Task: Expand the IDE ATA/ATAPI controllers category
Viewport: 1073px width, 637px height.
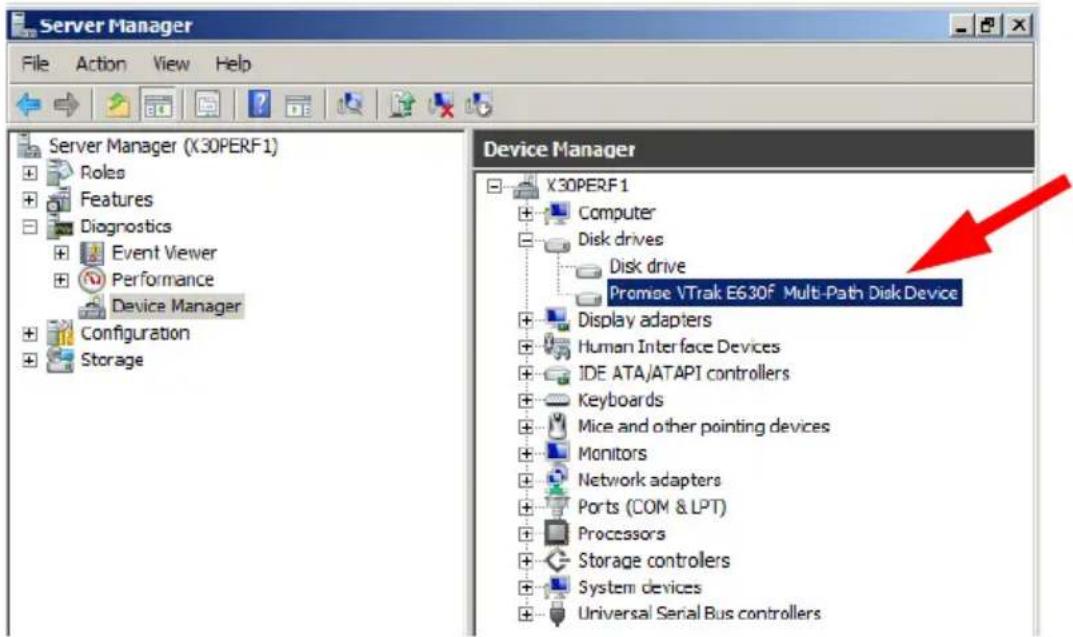Action: pos(526,374)
